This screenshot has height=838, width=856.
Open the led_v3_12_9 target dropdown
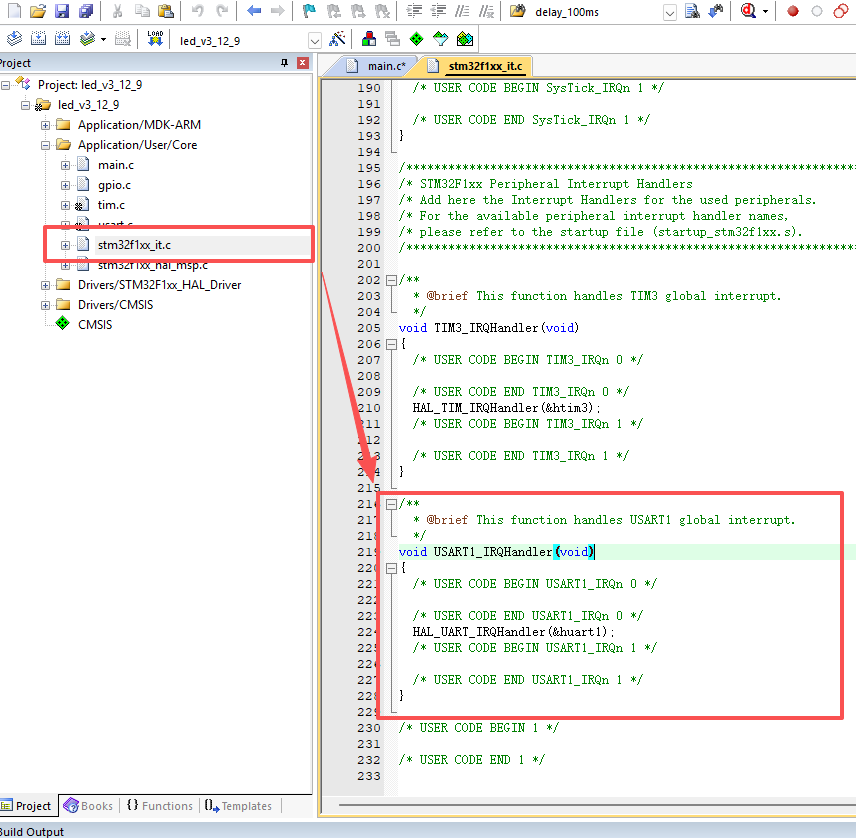(314, 41)
